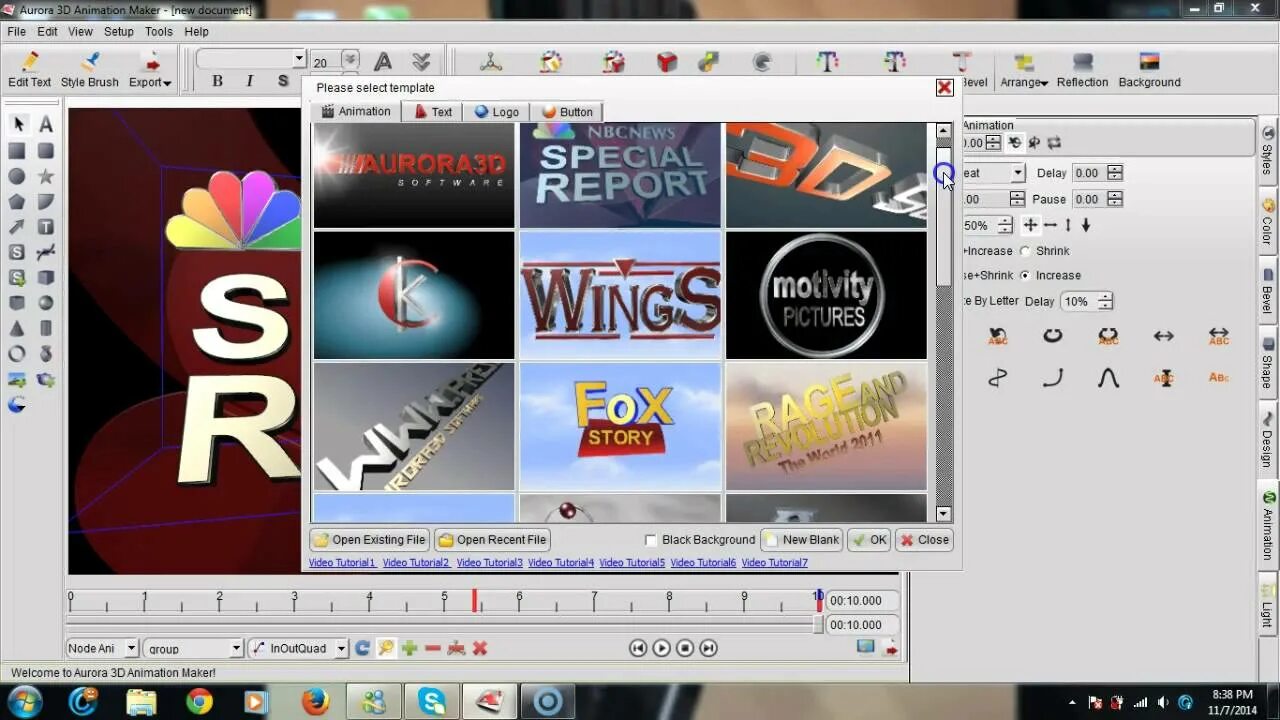1280x720 pixels.
Task: Click the template list scroll down arrow
Action: [x=943, y=514]
